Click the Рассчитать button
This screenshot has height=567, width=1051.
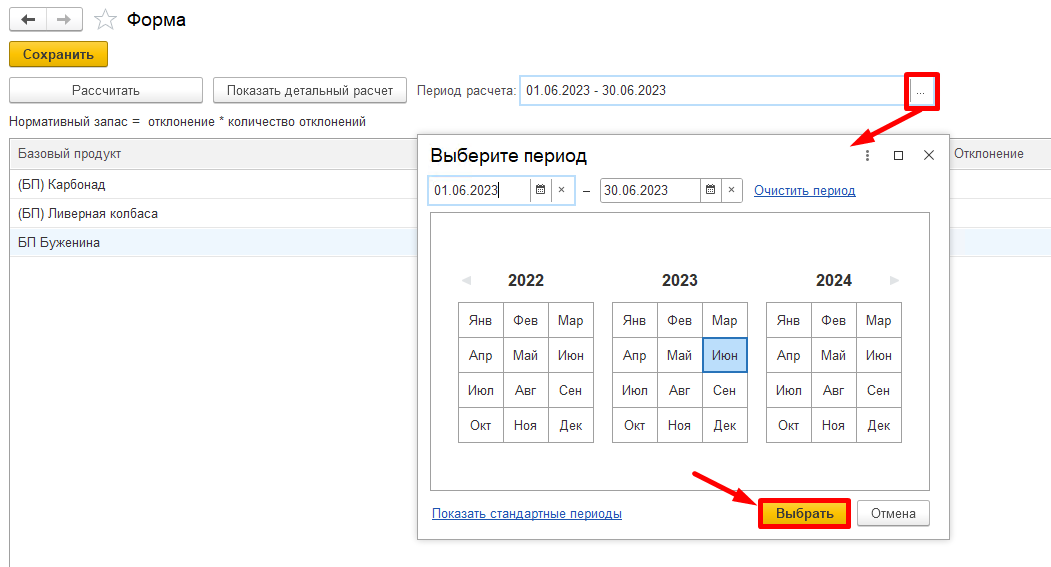pos(106,90)
